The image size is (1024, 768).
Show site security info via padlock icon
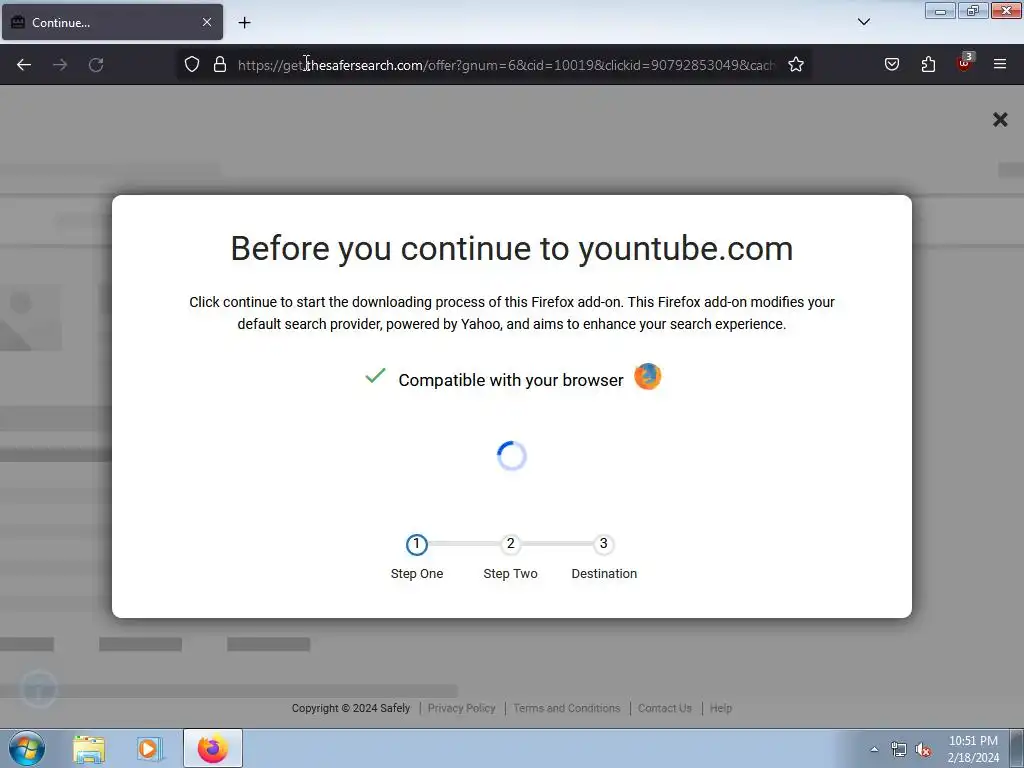click(x=220, y=65)
